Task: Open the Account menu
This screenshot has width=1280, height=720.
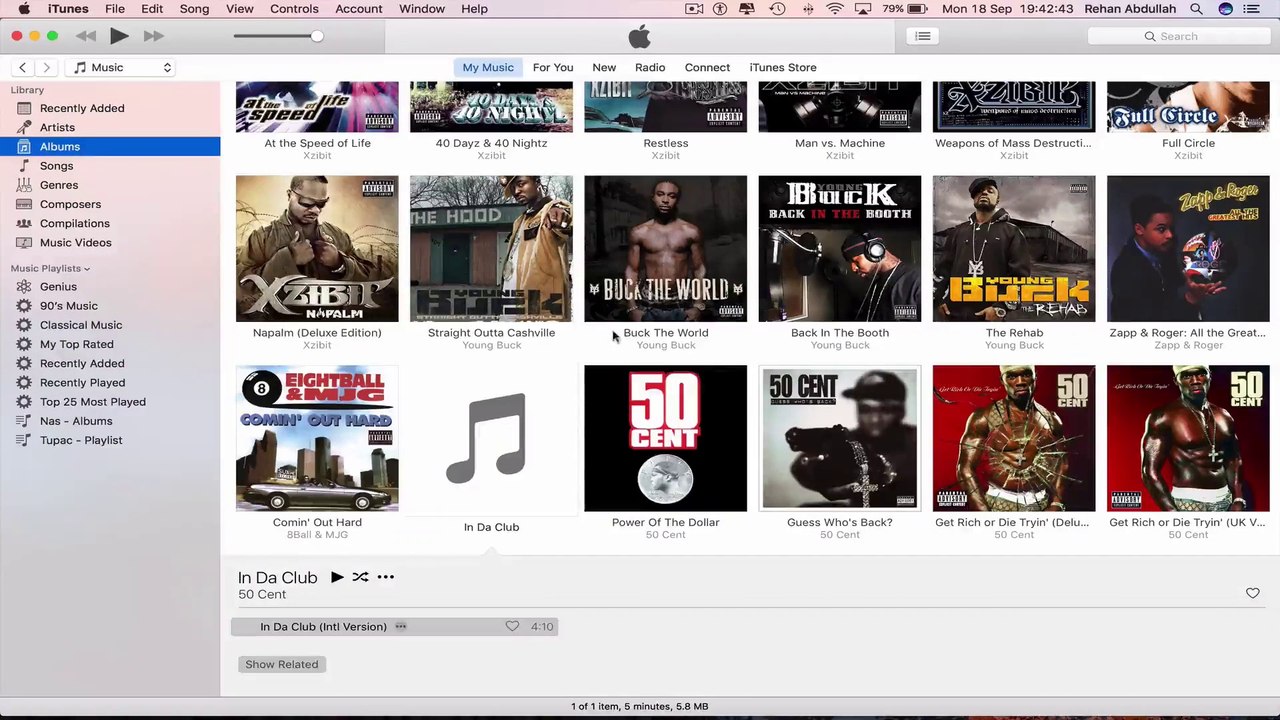Action: coord(359,9)
